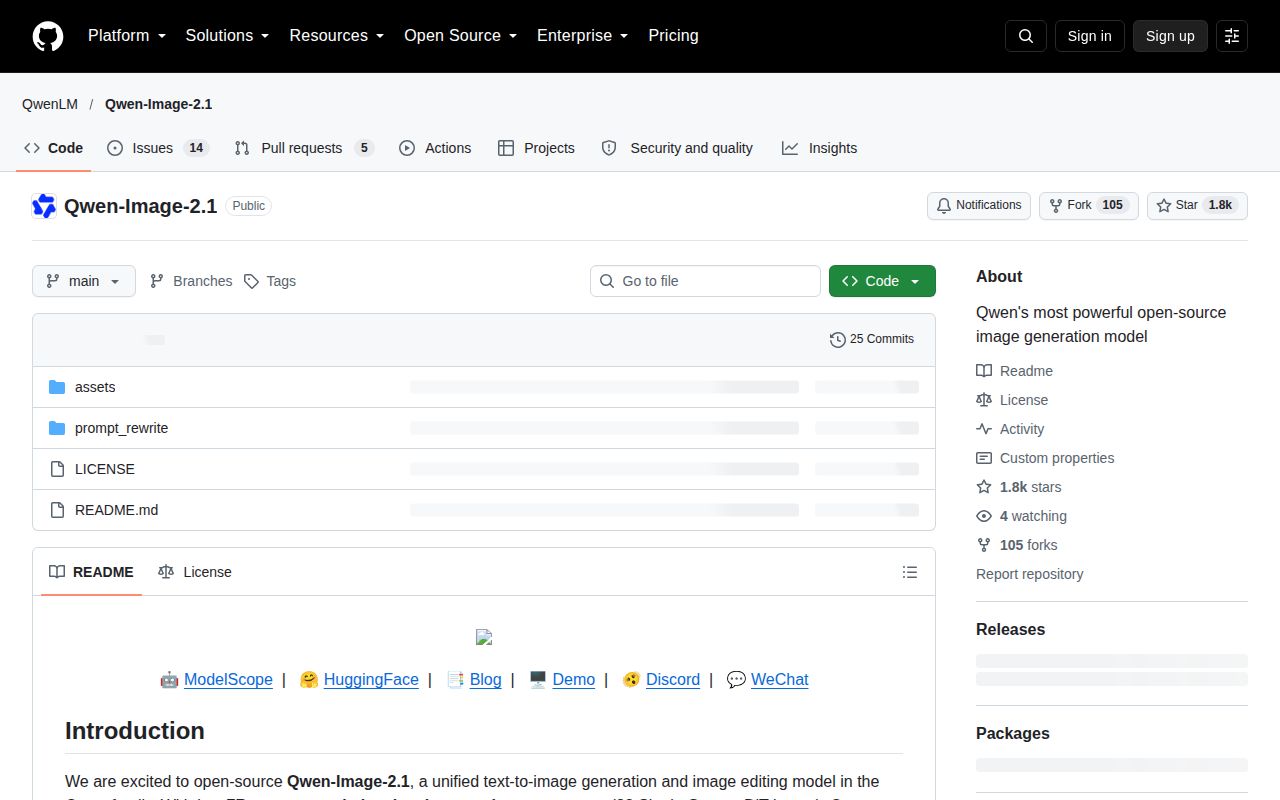Fork the repository using the Fork button

coord(1089,205)
